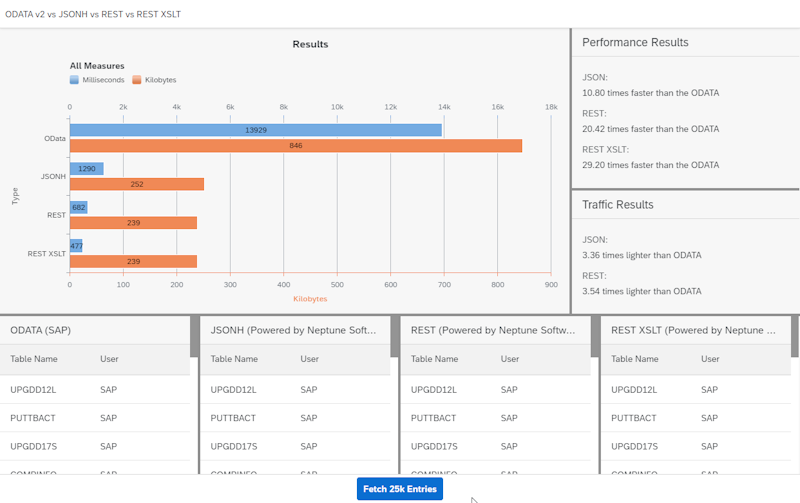Click User column header in JSONH table
The image size is (800, 503).
click(309, 359)
